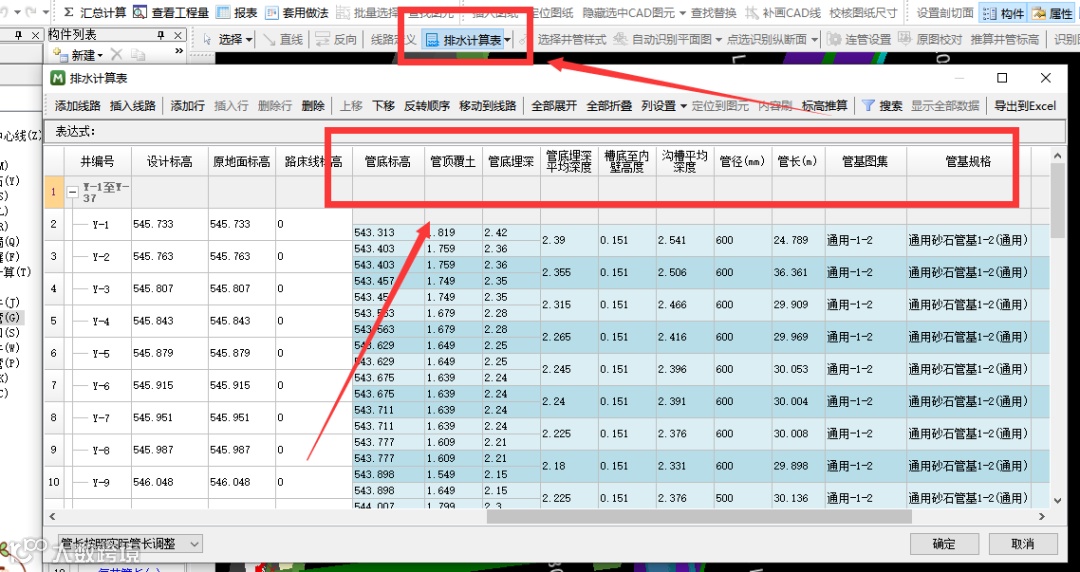The image size is (1080, 572).
Task: Click 标高推算 elevation calculation
Action: pyautogui.click(x=824, y=105)
